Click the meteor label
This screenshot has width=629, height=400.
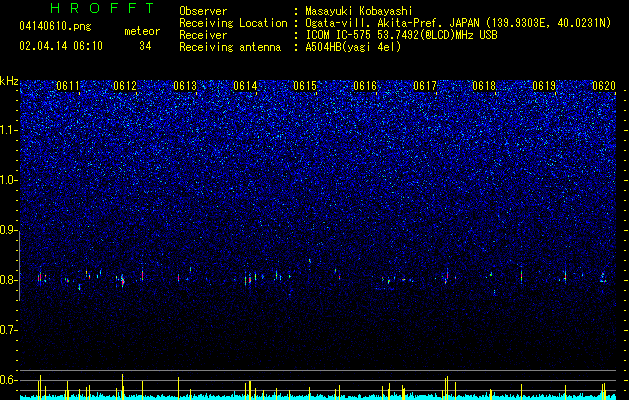coord(142,31)
